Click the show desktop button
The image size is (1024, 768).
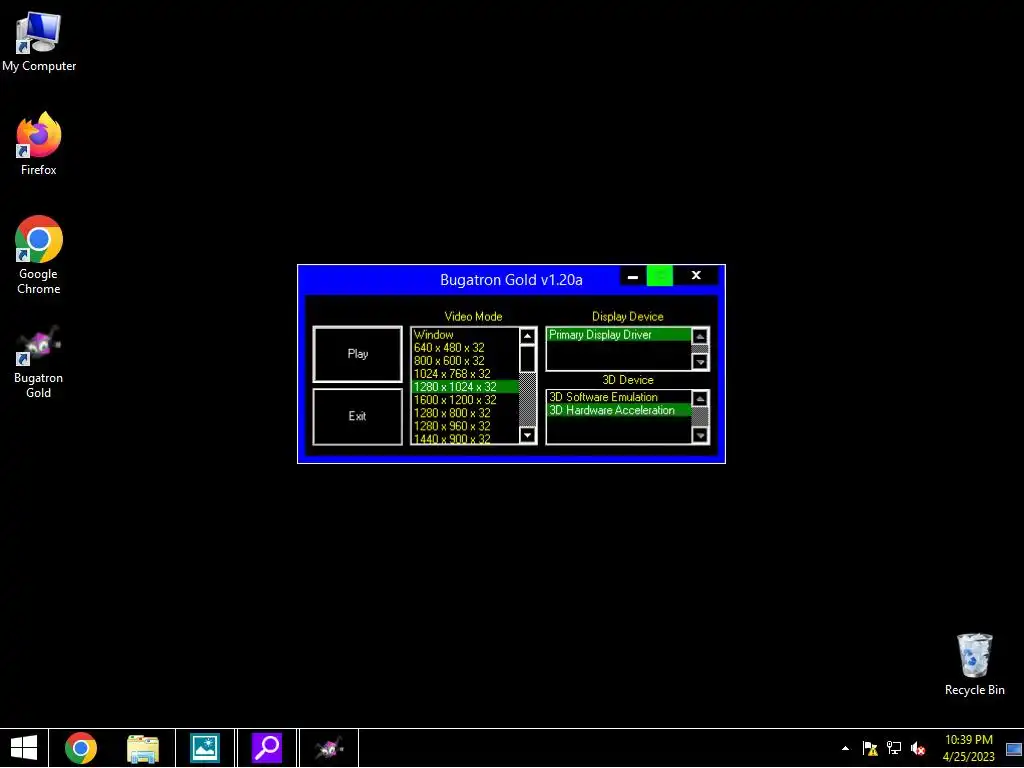coord(1014,748)
